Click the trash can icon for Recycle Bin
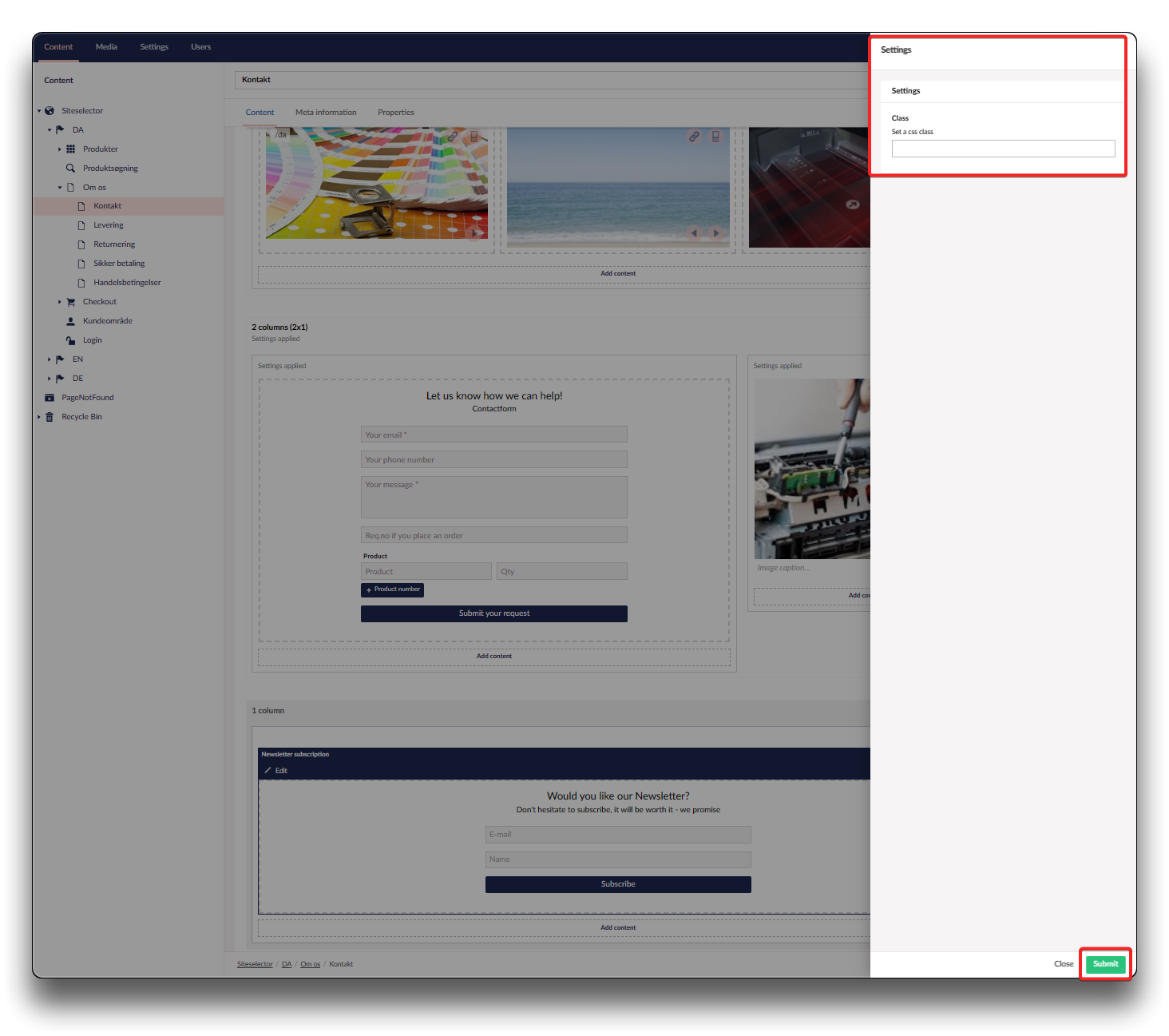This screenshot has height=1036, width=1169. point(50,417)
